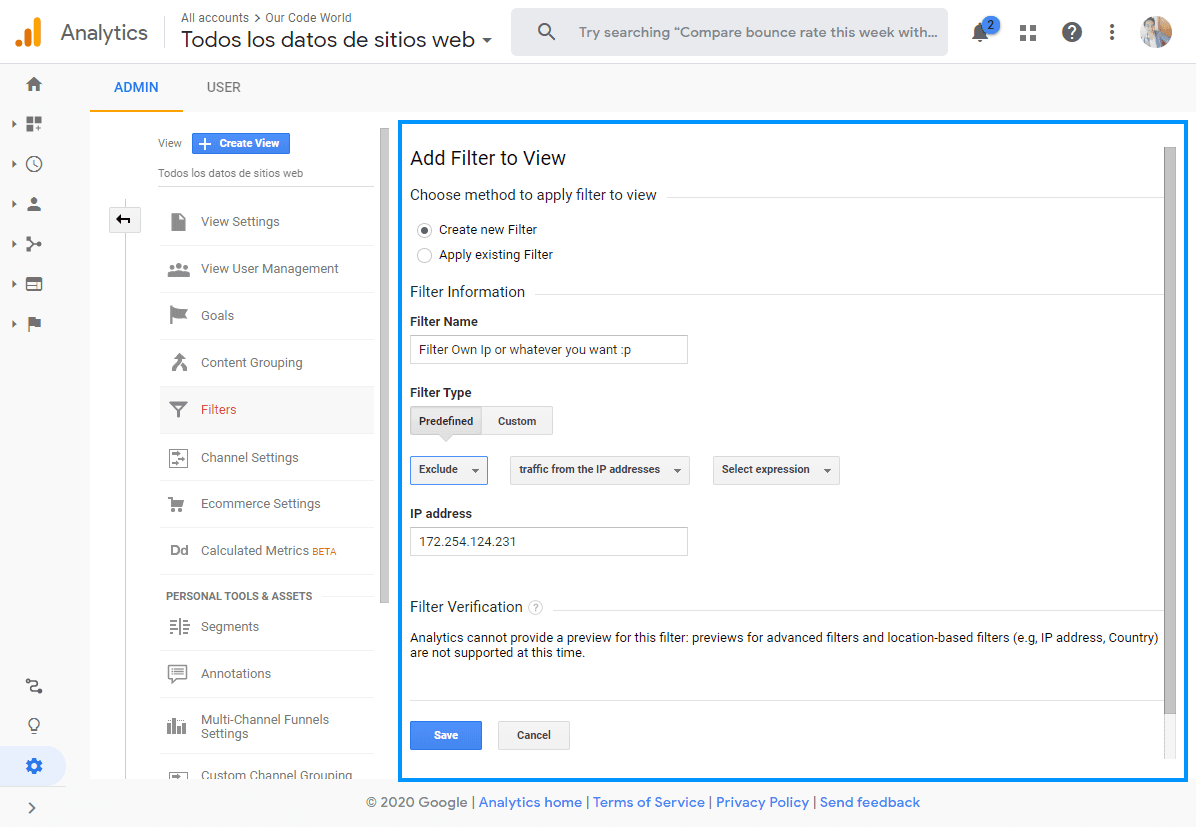
Task: Expand the Select expression dropdown
Action: (775, 470)
